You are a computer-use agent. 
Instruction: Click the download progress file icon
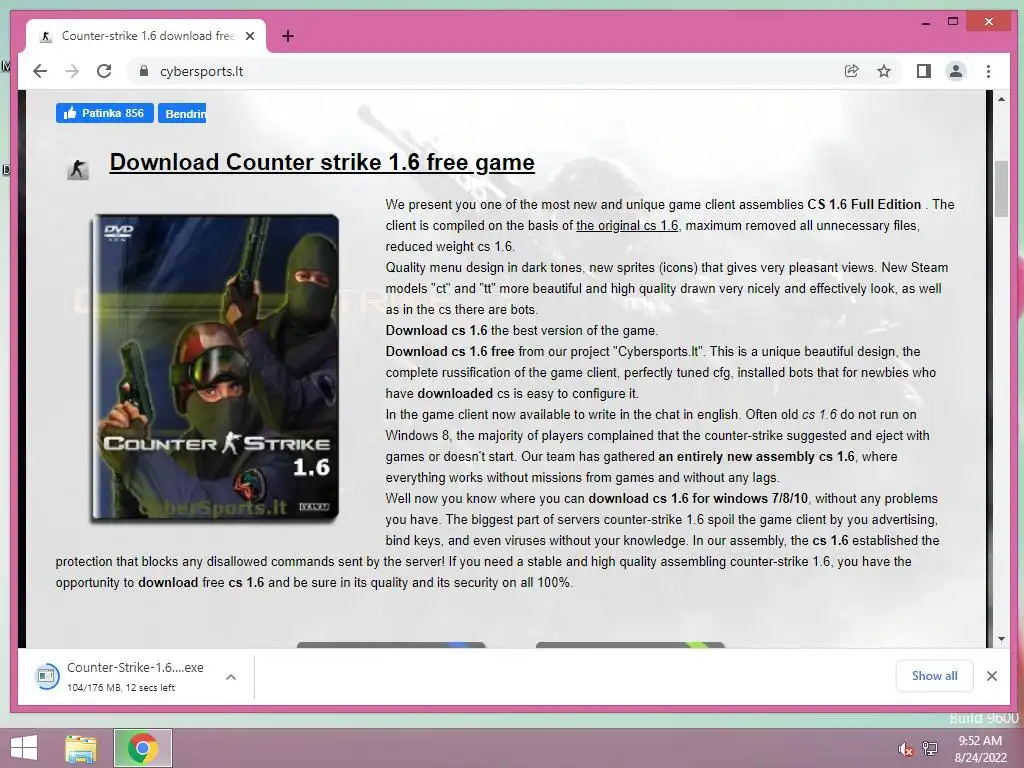coord(46,676)
